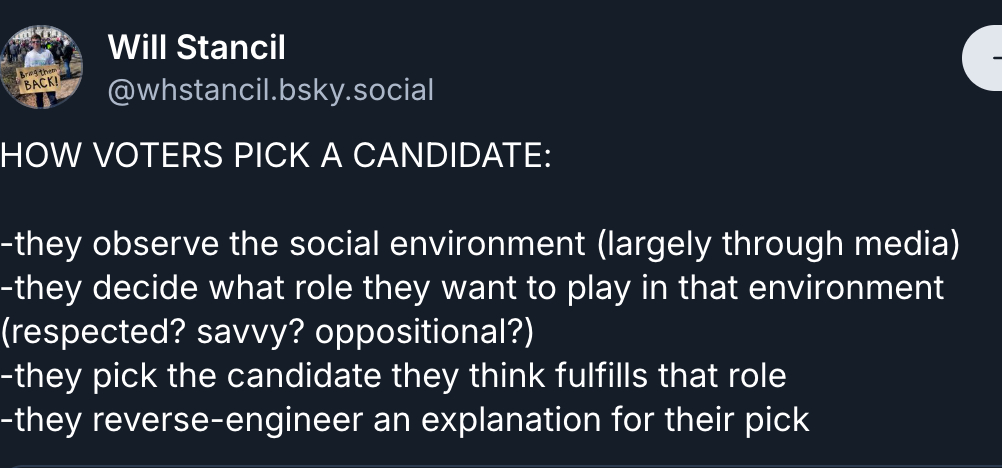This screenshot has width=1002, height=468.
Task: Open Will Stancil's profile avatar
Action: [x=41, y=66]
